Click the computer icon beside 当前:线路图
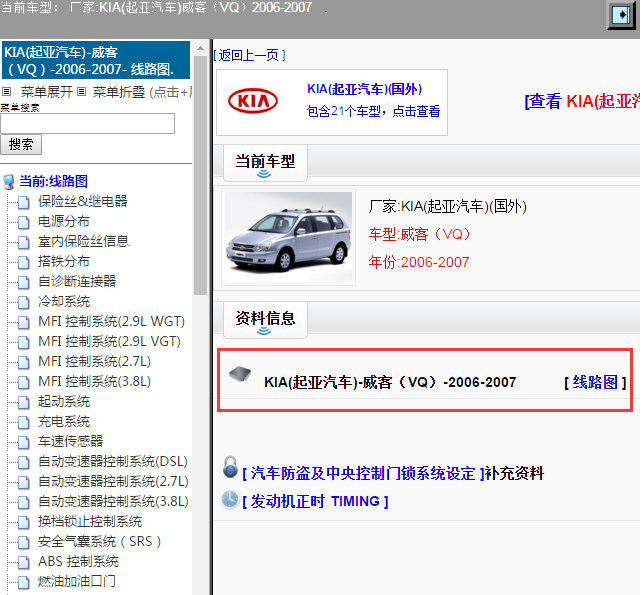Image resolution: width=640 pixels, height=595 pixels. [x=9, y=182]
